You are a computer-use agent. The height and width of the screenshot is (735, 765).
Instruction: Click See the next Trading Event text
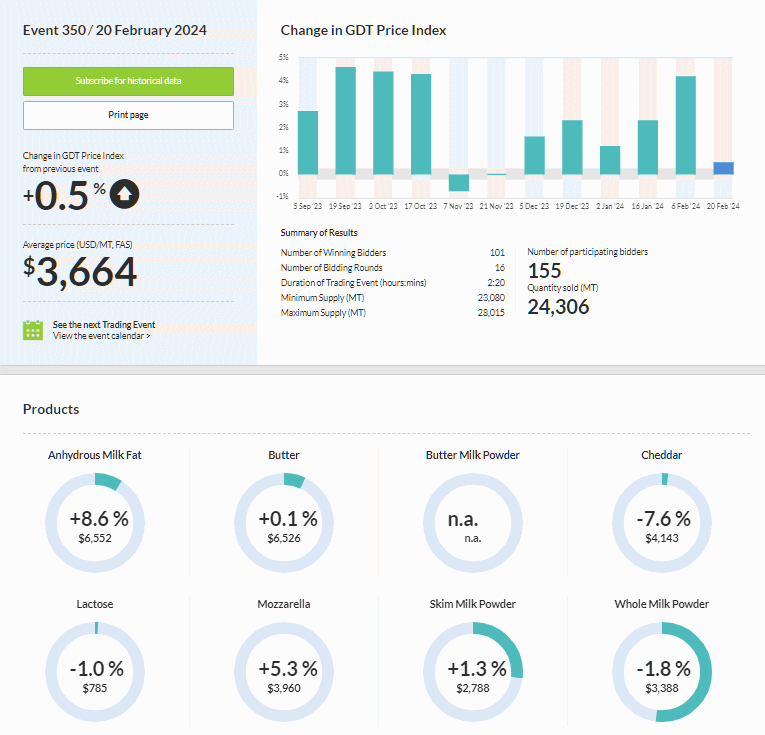(104, 325)
